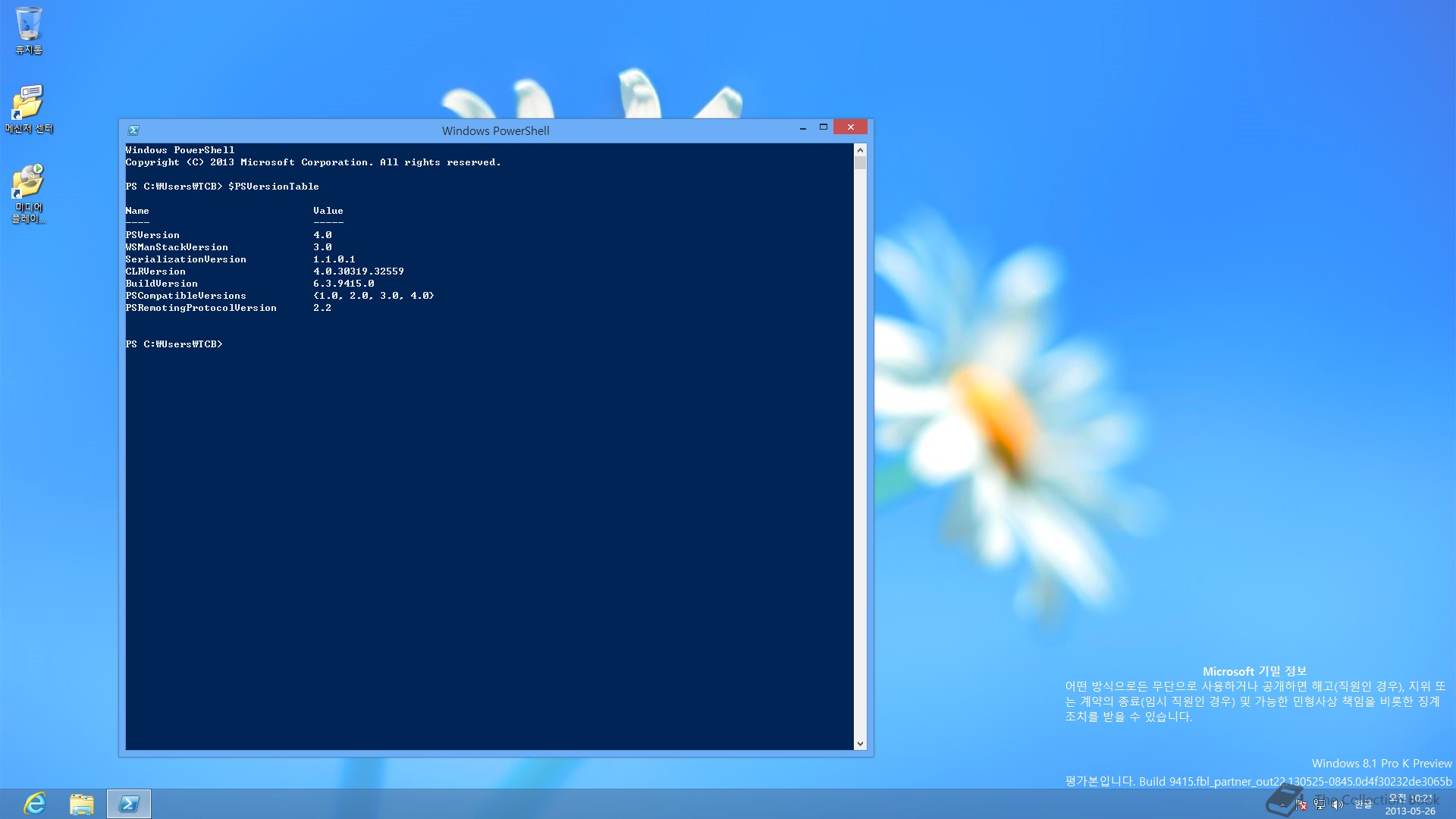Maximize the Windows PowerShell window

(x=824, y=127)
